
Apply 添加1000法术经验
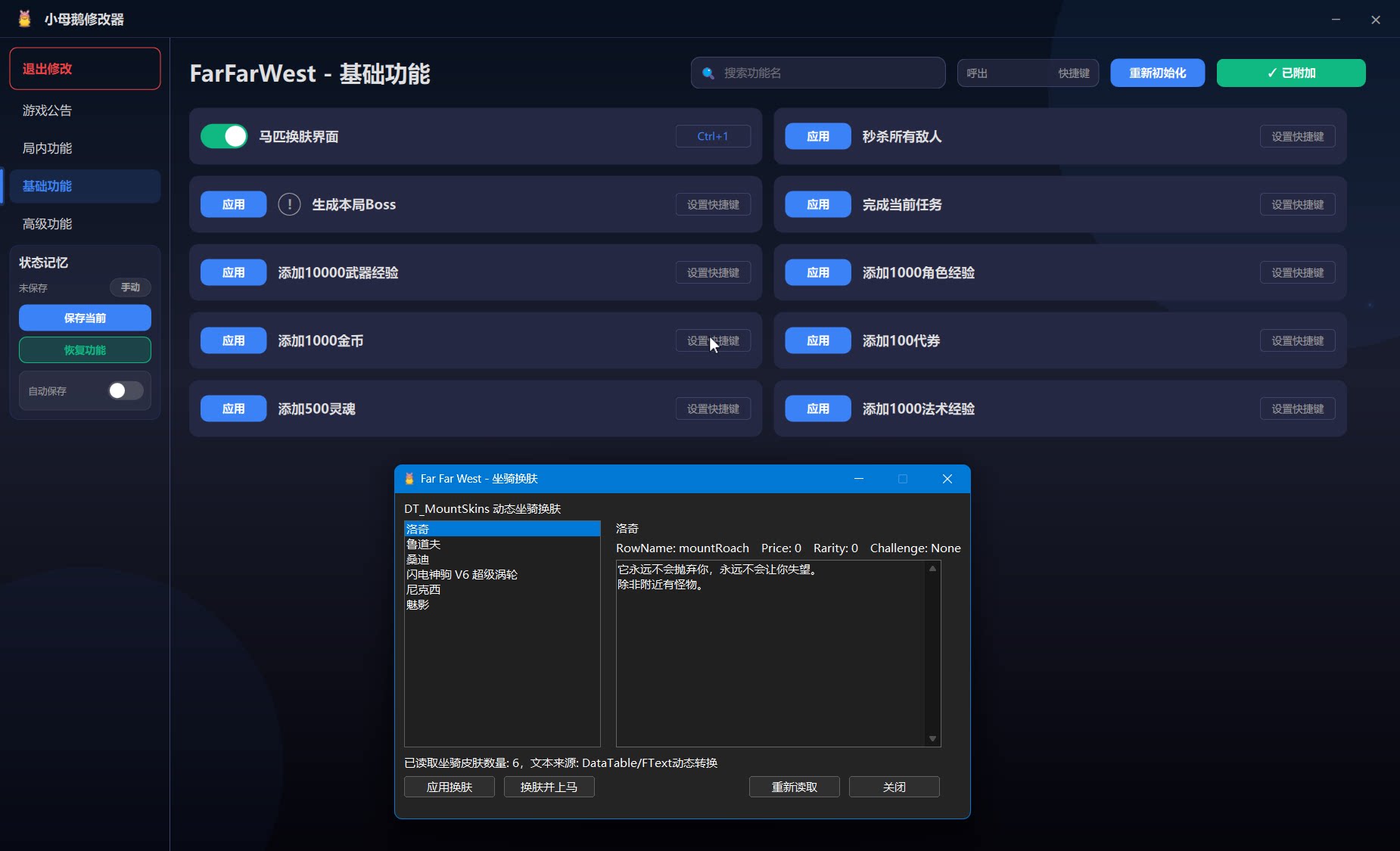coord(818,408)
